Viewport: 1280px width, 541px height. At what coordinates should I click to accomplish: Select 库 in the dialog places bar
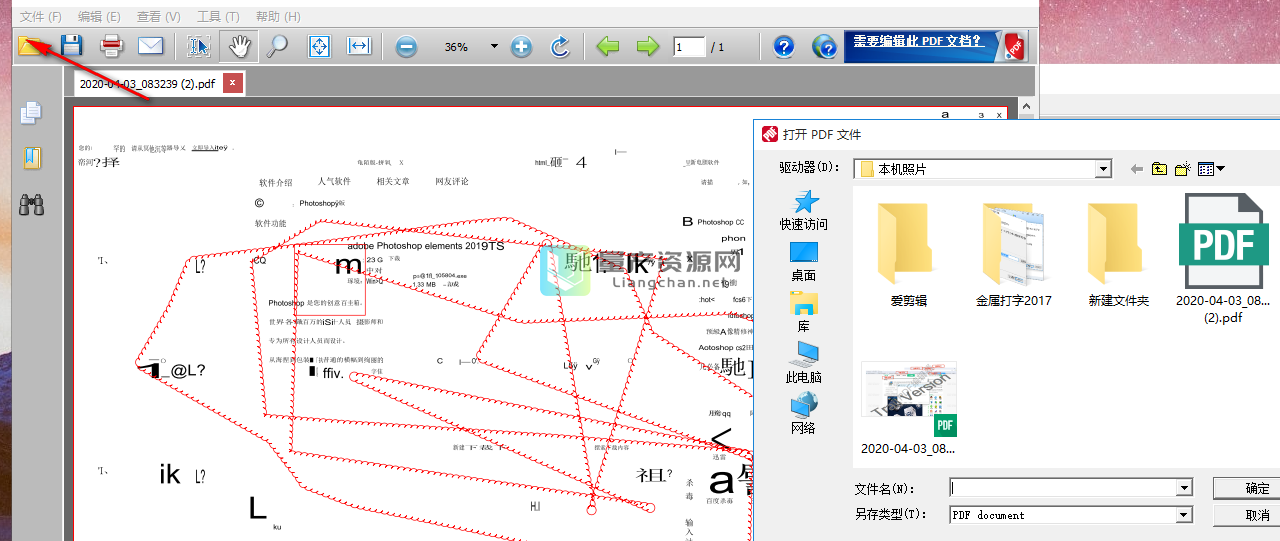(804, 312)
